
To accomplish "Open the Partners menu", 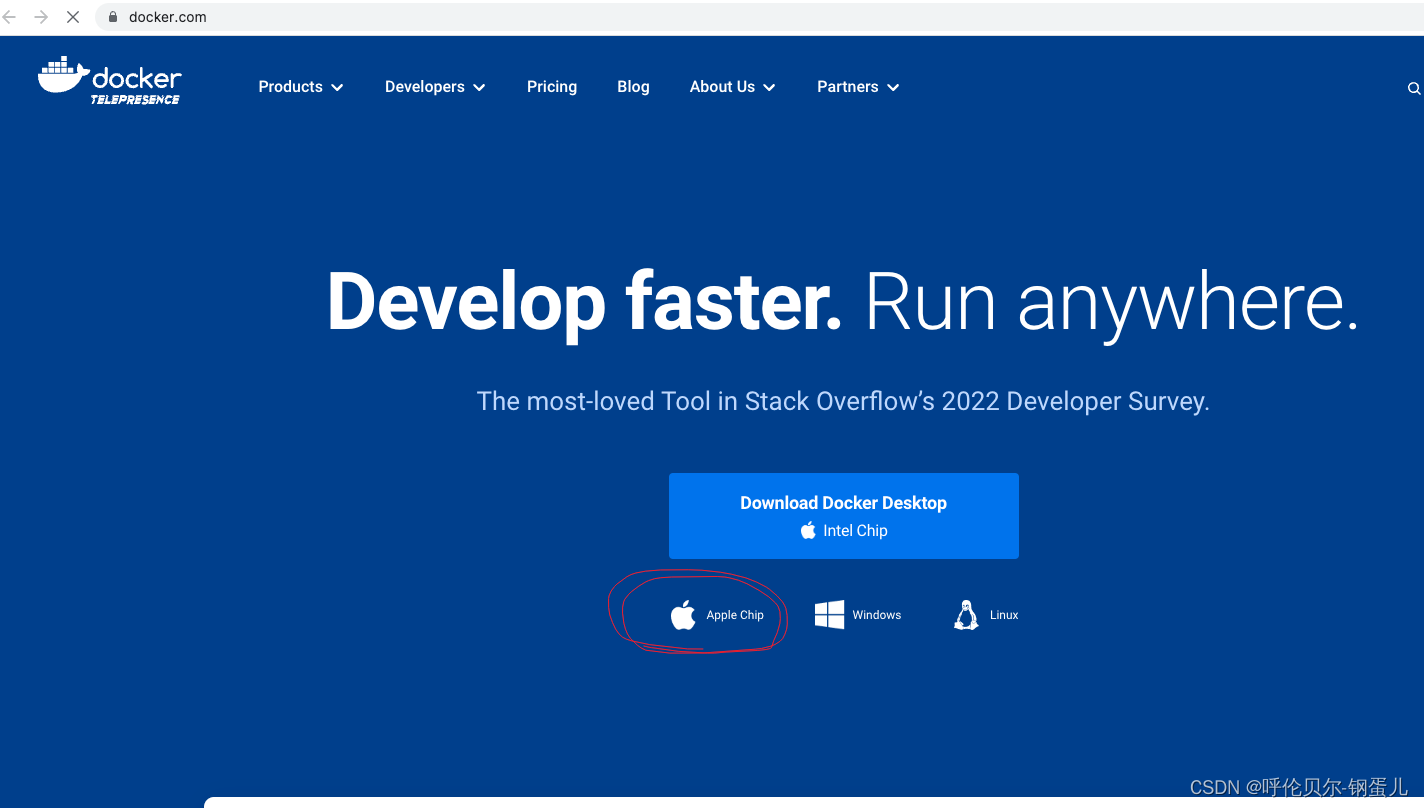I will 858,87.
